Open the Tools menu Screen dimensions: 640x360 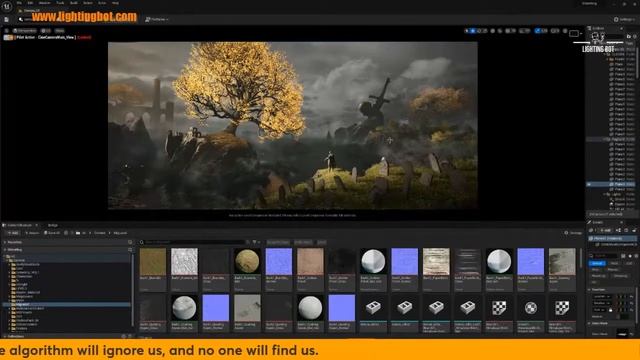60,3
